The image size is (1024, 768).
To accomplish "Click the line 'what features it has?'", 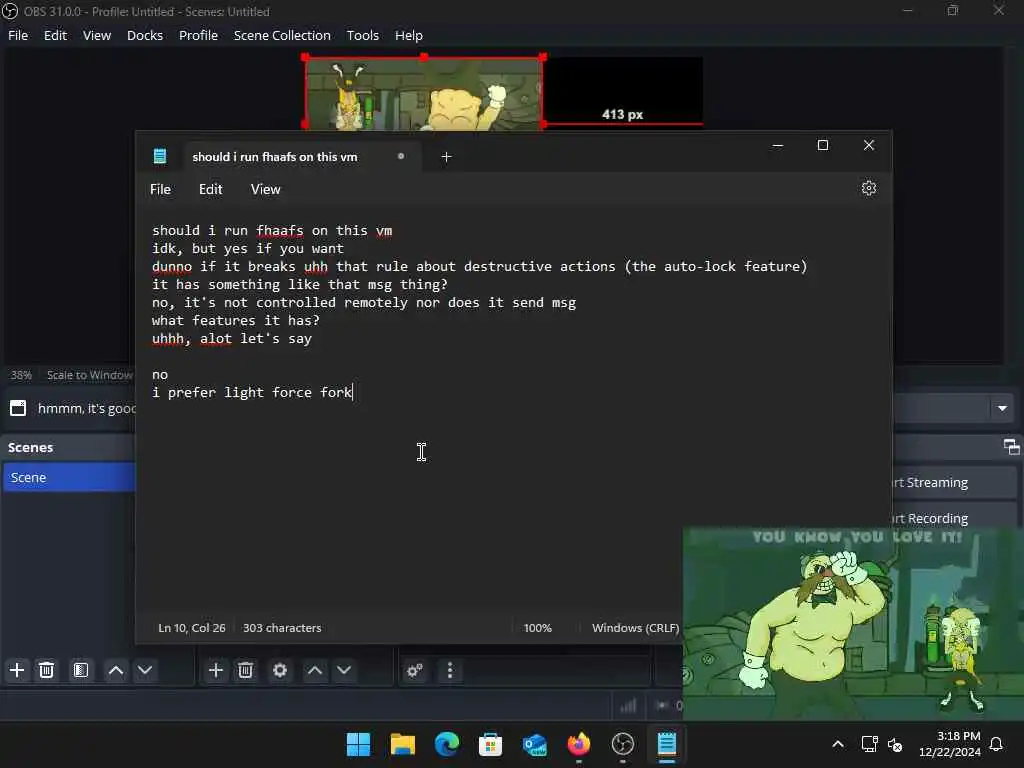I will (236, 321).
